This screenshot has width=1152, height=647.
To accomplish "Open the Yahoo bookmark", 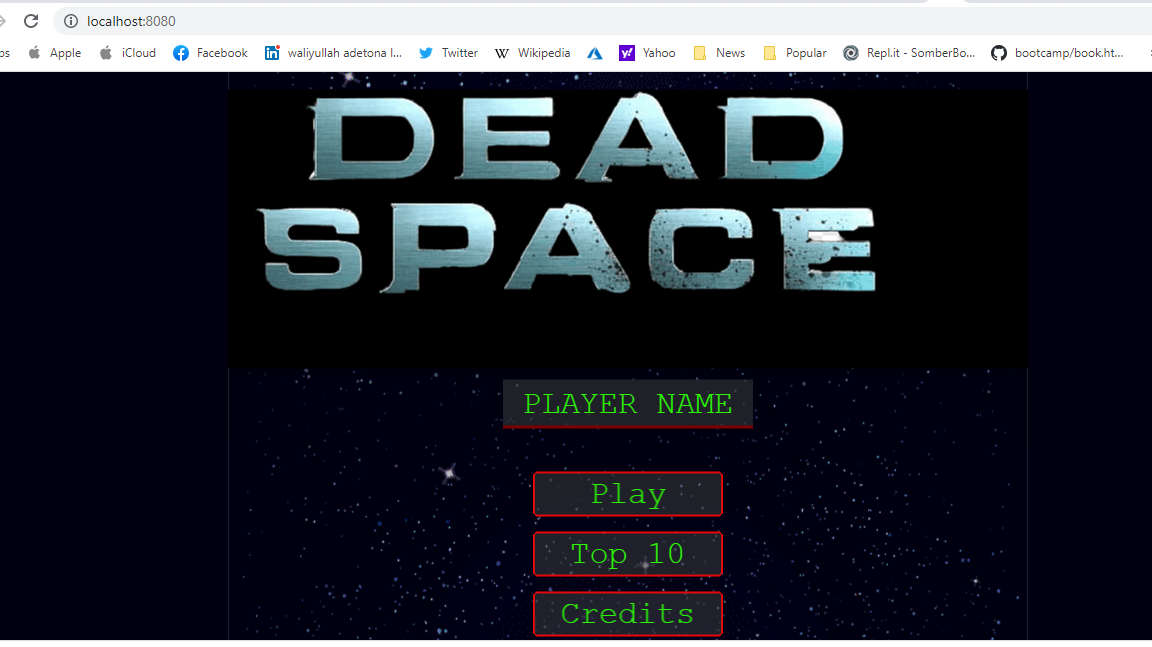I will 647,53.
